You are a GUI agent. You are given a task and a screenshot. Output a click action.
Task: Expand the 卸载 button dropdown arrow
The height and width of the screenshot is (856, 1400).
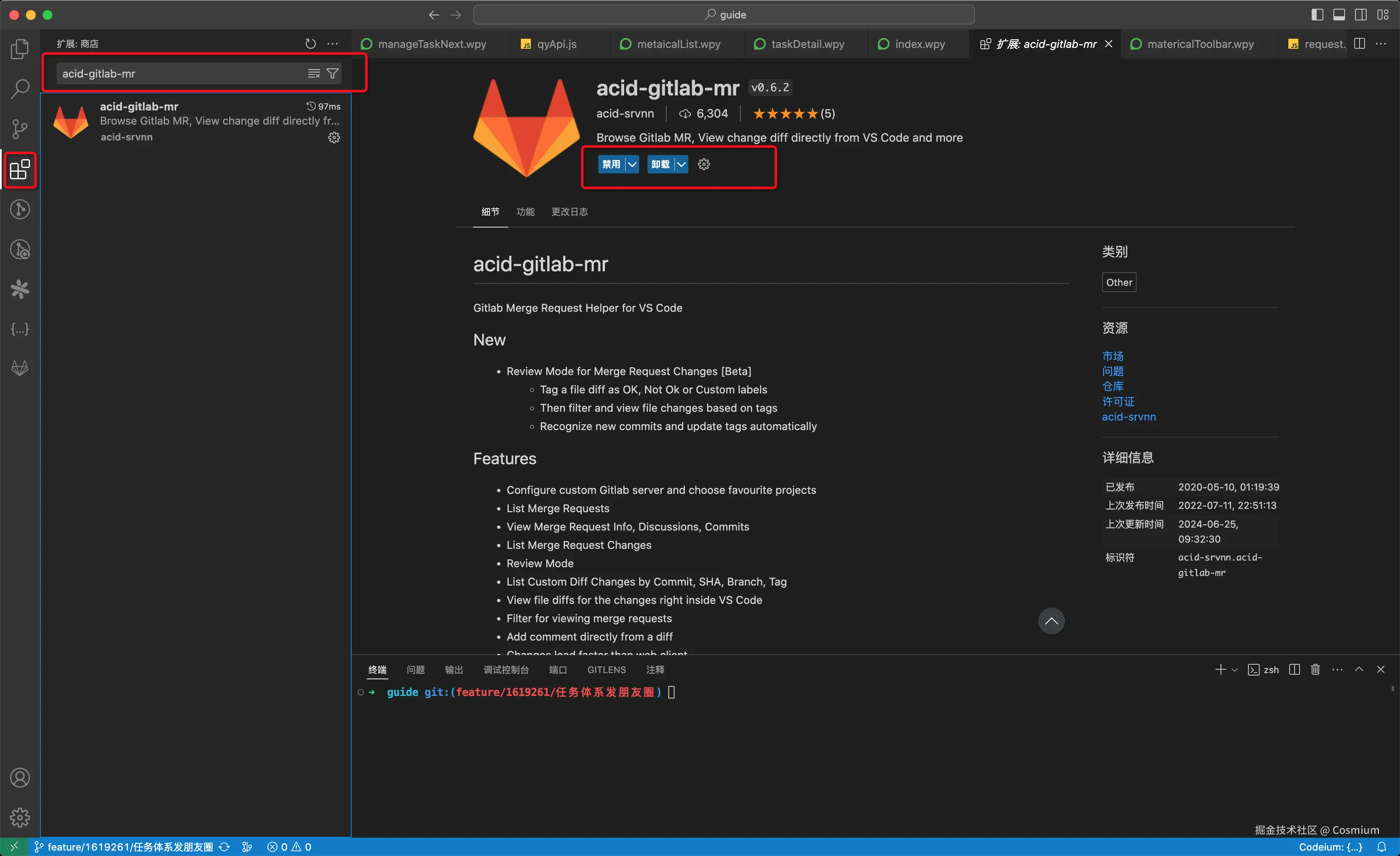tap(681, 164)
